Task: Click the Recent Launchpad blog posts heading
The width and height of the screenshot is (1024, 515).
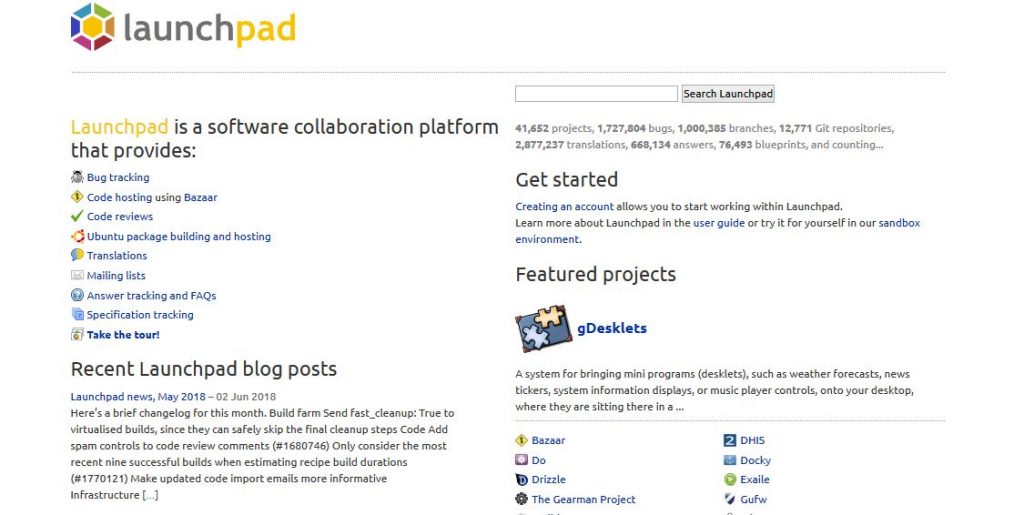Action: point(204,369)
